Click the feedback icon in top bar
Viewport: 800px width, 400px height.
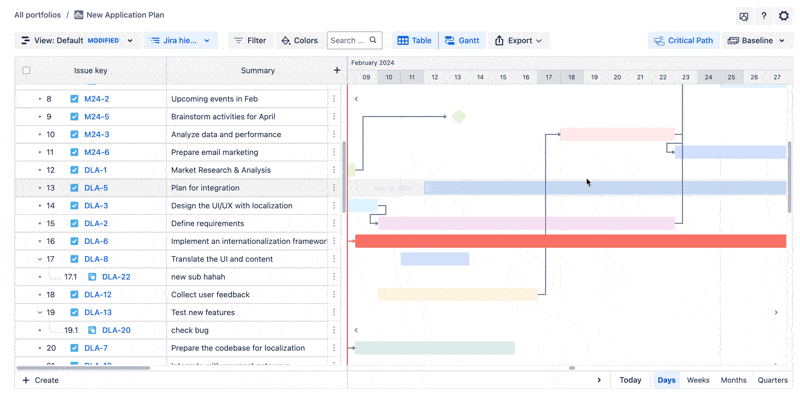[x=743, y=16]
